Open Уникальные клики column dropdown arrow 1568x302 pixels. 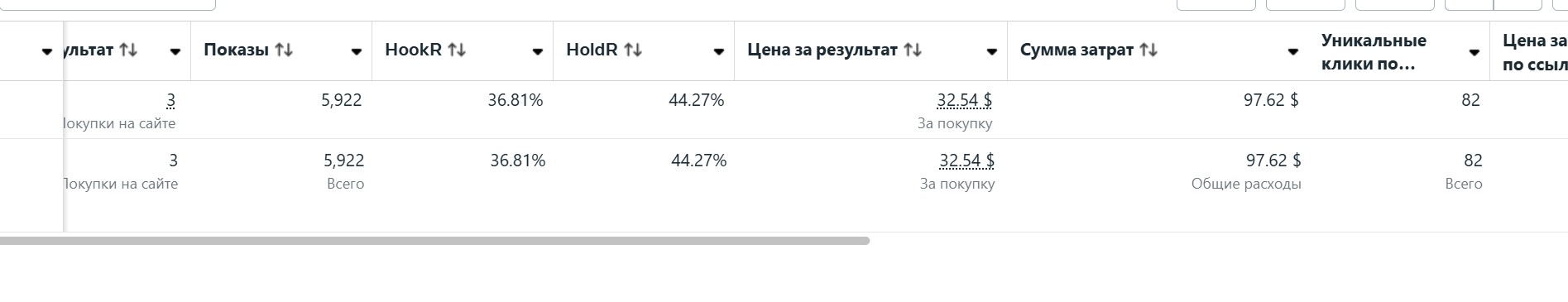coord(1474,52)
